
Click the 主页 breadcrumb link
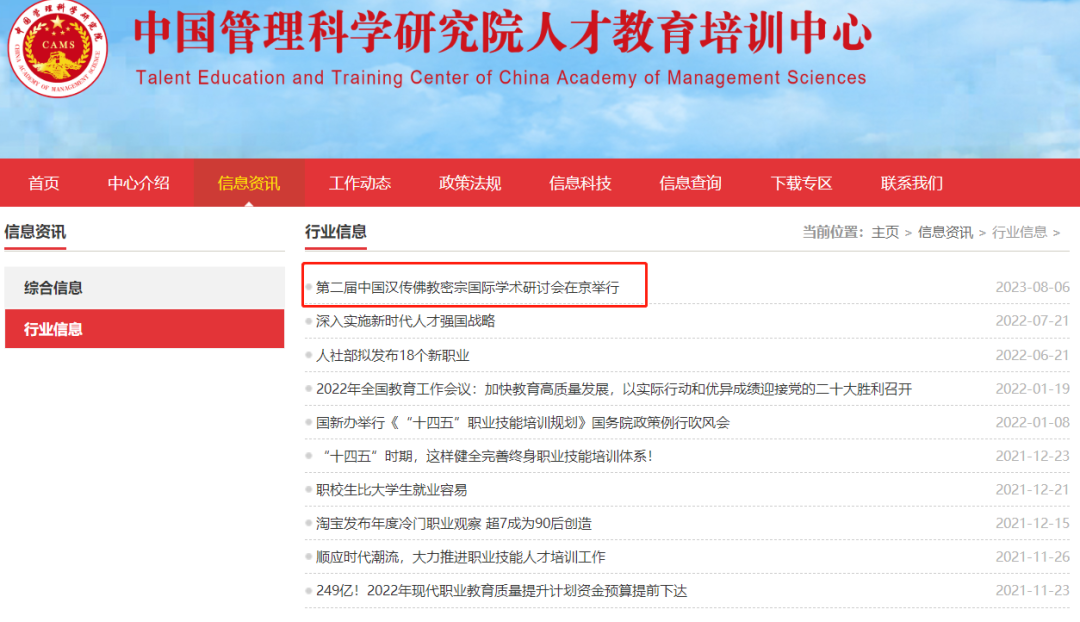coord(885,233)
